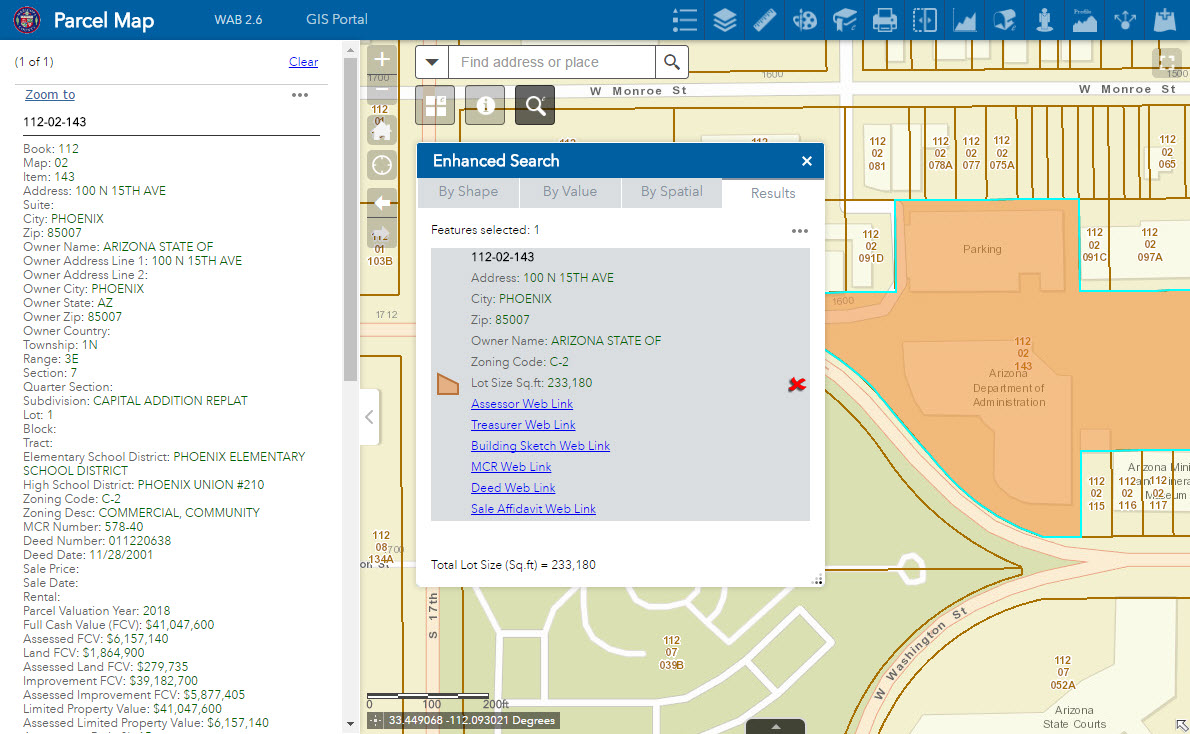Go to the default home extent

[381, 130]
